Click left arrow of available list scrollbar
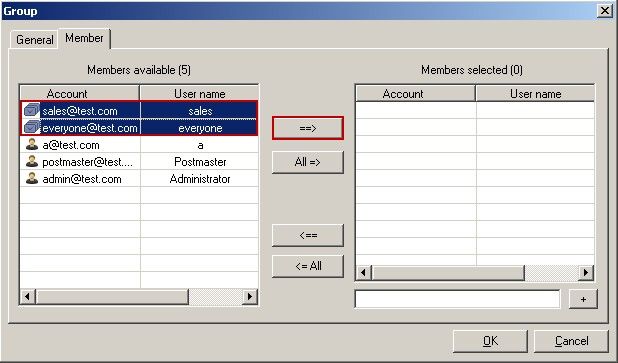 [28, 296]
